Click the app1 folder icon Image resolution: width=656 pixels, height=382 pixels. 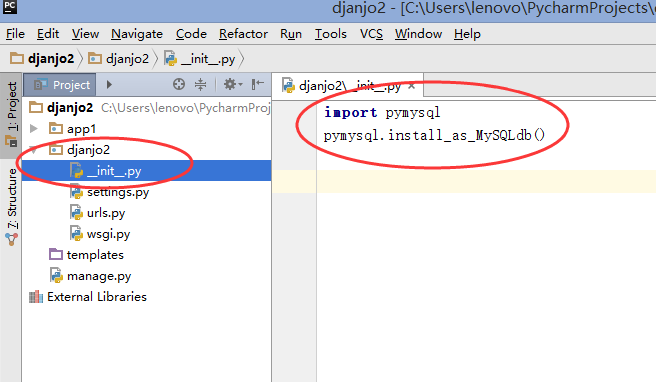click(x=56, y=128)
